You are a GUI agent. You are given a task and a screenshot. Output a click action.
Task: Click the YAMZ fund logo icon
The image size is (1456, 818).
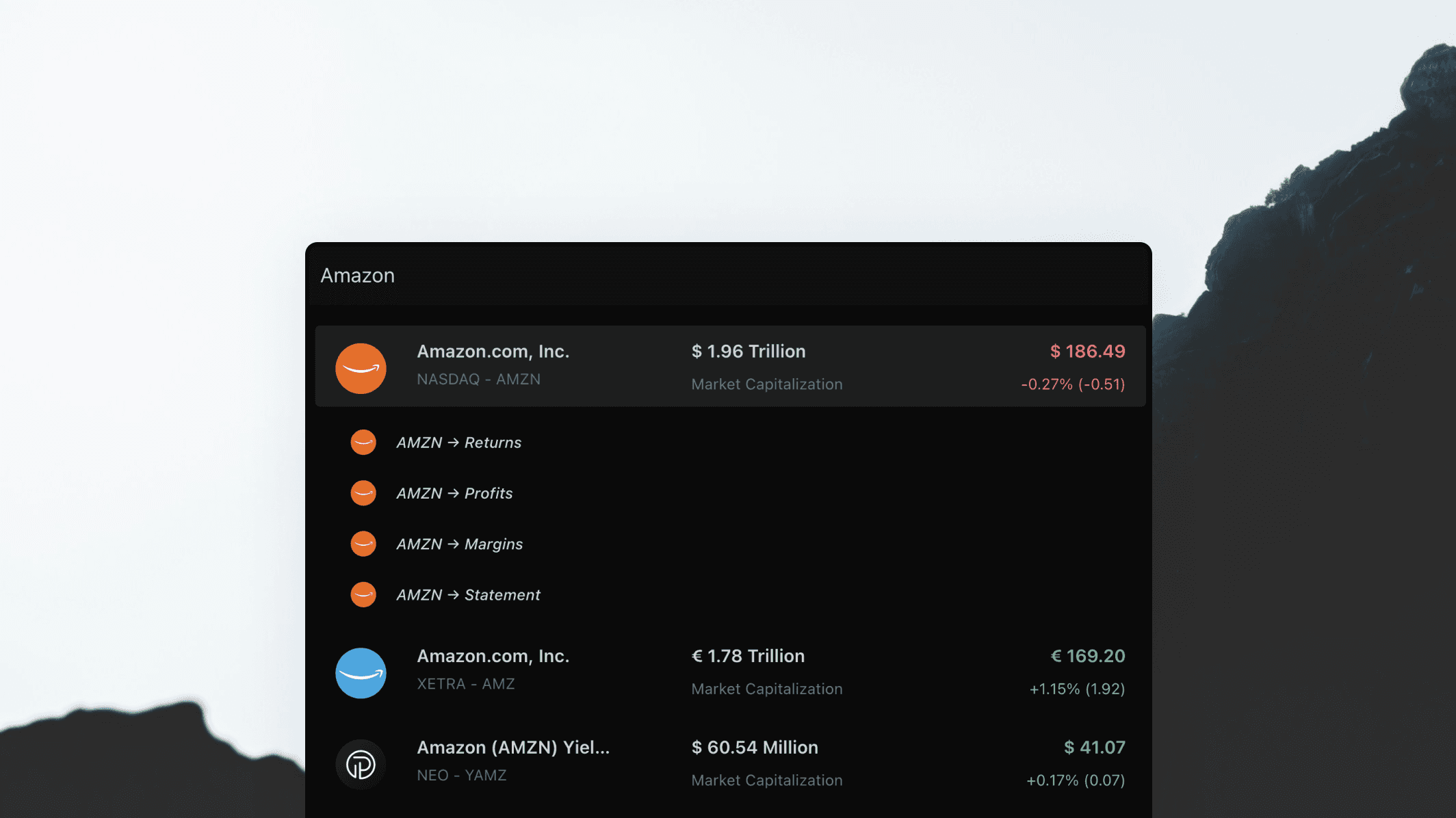(361, 764)
